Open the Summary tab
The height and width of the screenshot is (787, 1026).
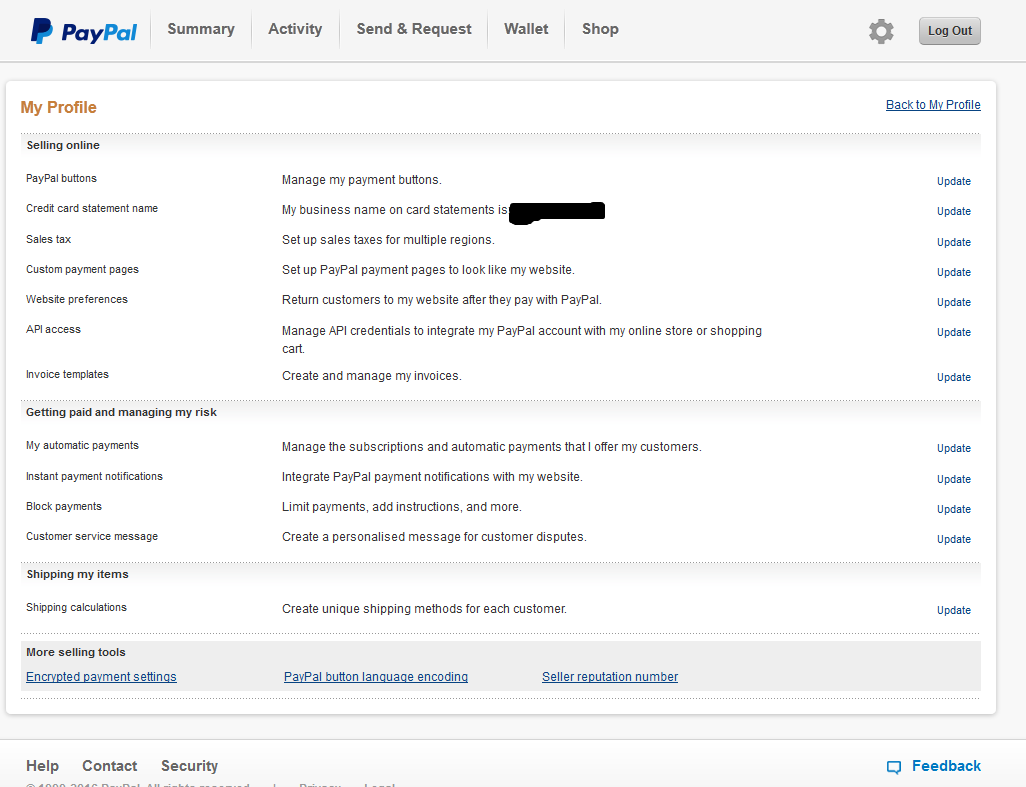point(201,29)
